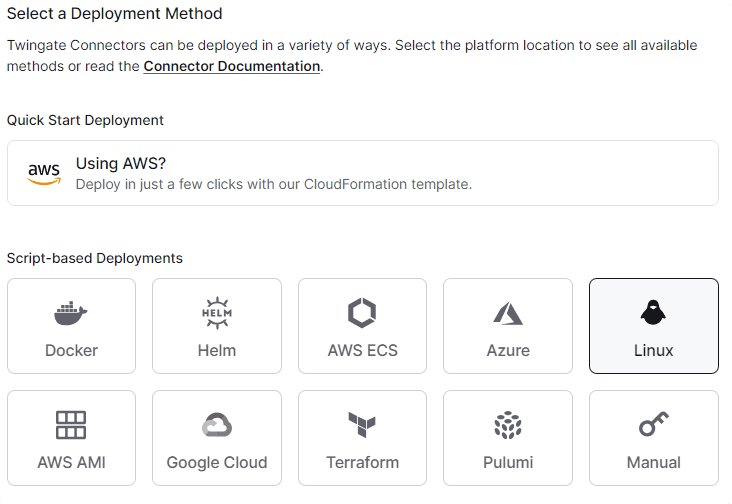732x504 pixels.
Task: Select the Google Cloud label
Action: 217,462
